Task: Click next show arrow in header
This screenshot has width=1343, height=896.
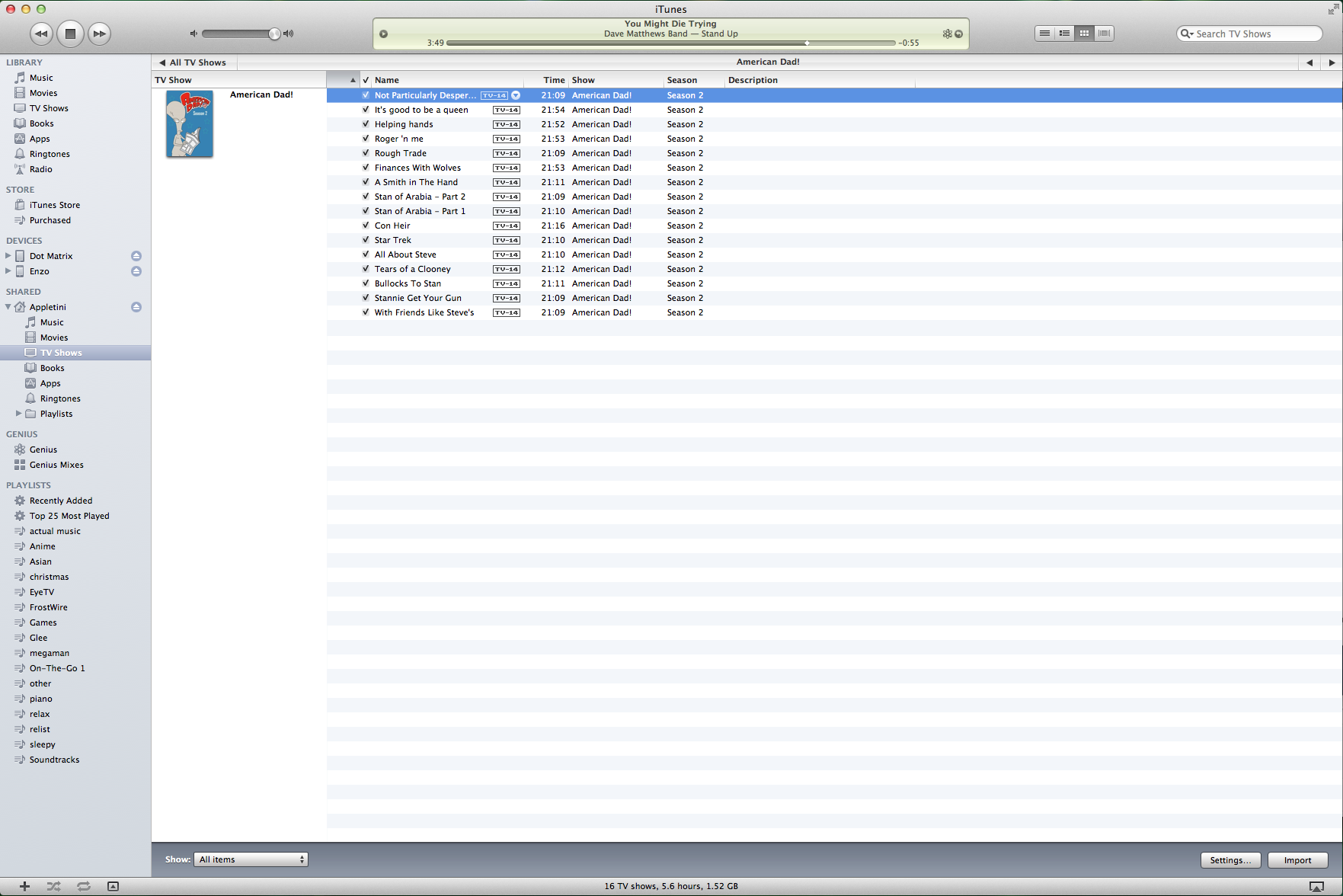Action: click(1332, 62)
